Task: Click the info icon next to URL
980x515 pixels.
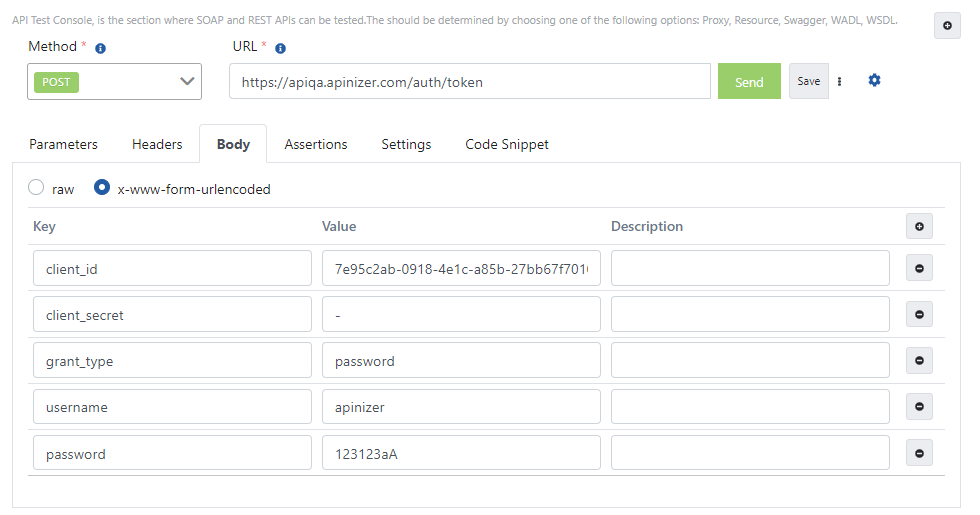Action: pos(280,48)
